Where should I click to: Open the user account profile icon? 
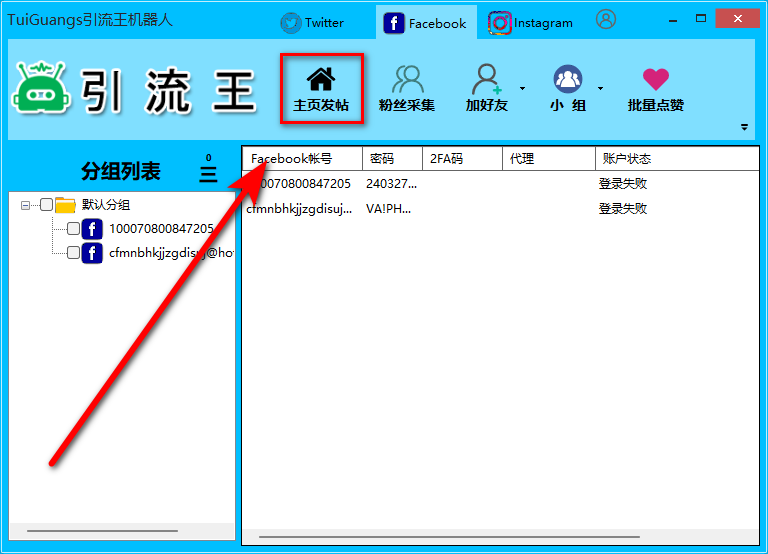605,19
